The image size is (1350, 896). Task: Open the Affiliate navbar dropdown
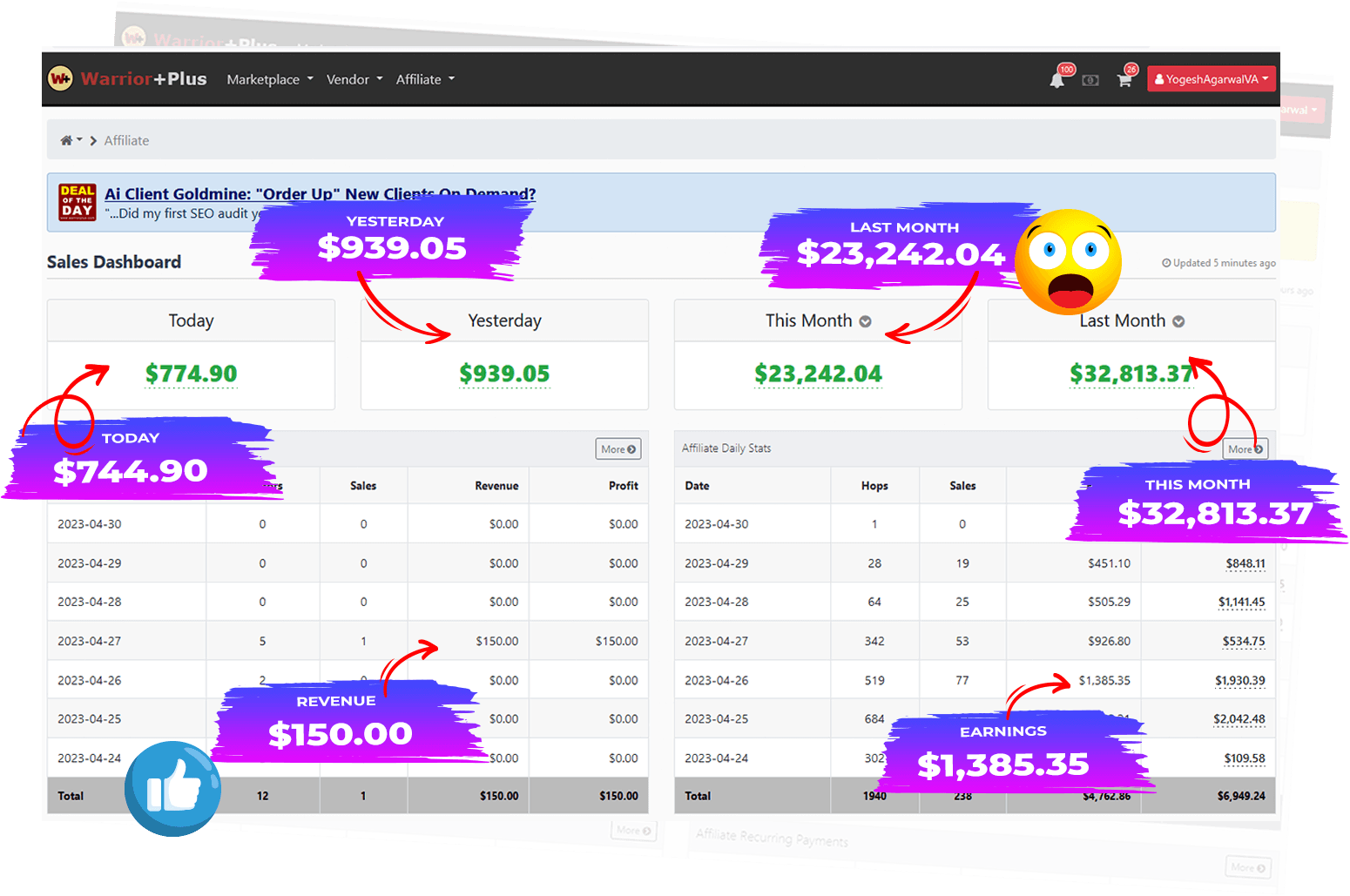tap(425, 79)
